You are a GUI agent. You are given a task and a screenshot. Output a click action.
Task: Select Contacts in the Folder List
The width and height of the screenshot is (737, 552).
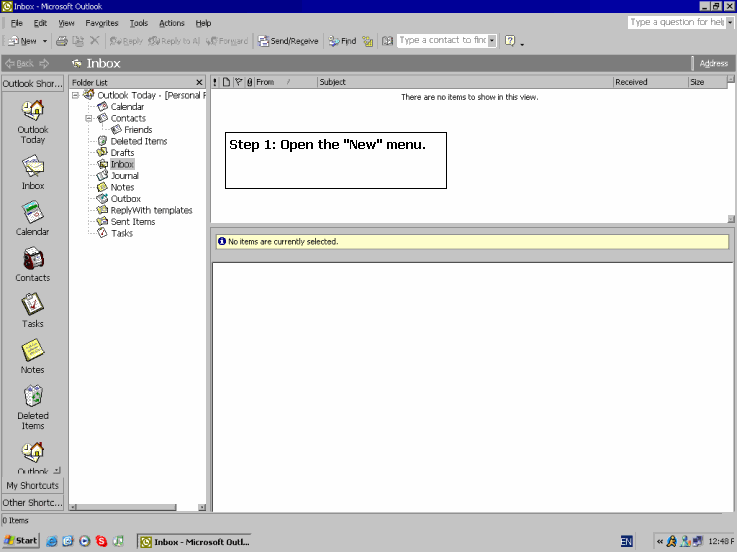pyautogui.click(x=128, y=118)
